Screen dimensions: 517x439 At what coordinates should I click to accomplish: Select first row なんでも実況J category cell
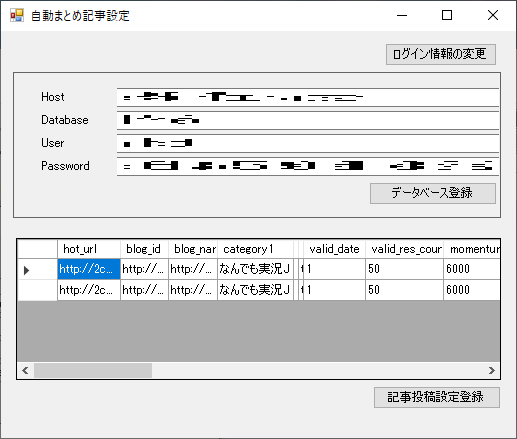click(255, 269)
